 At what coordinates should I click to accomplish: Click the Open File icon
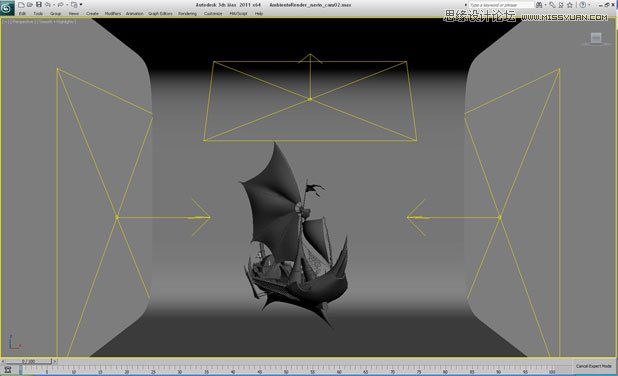tap(30, 5)
